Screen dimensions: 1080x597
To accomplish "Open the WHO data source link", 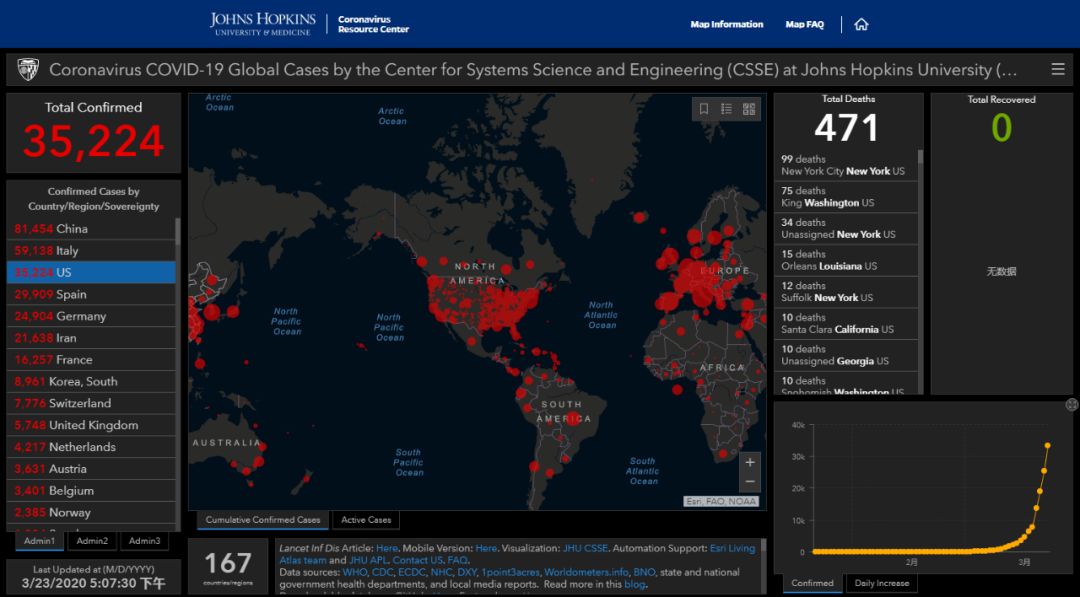I will (354, 572).
